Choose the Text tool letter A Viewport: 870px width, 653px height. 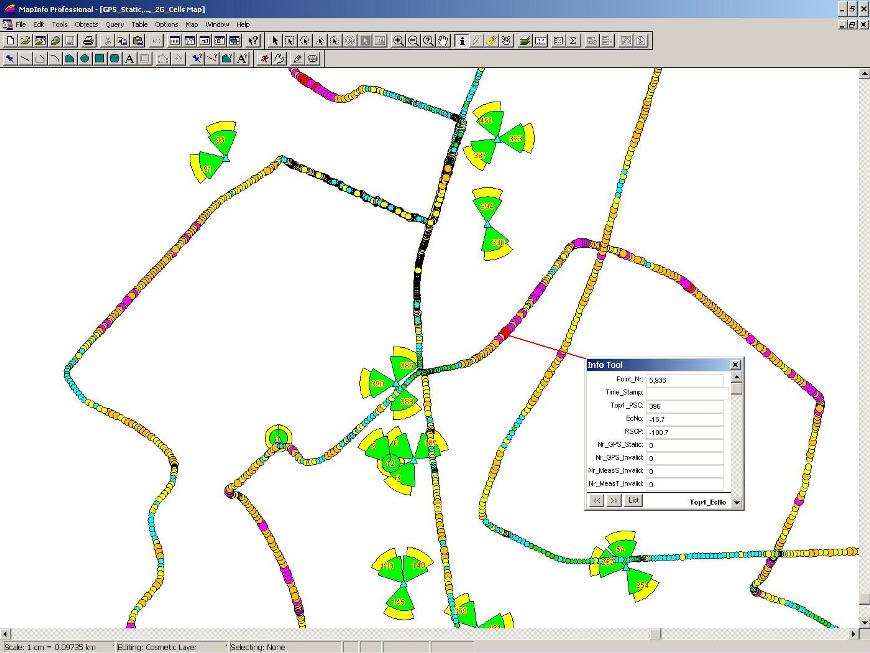[x=130, y=59]
